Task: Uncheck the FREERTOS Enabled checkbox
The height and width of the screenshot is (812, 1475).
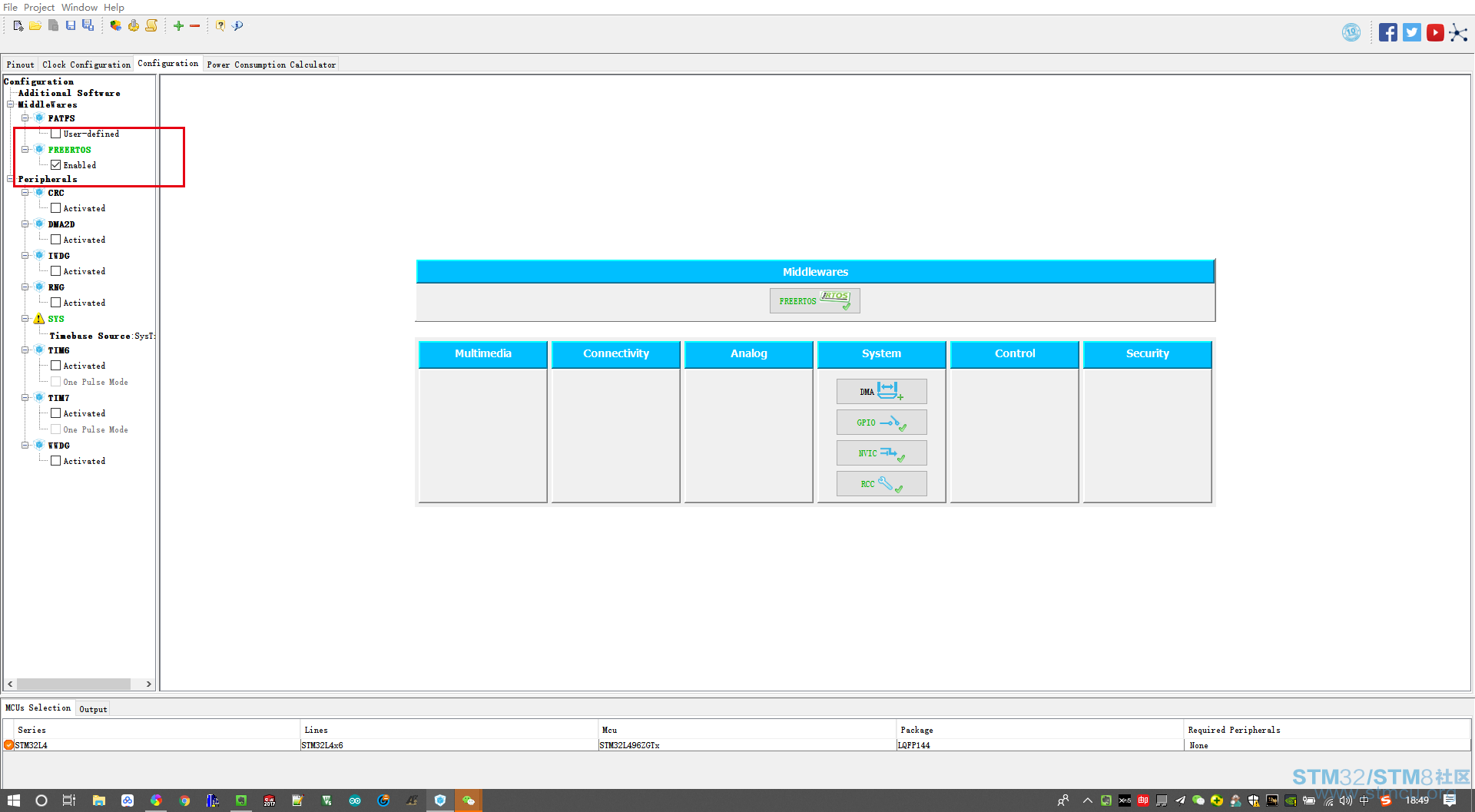Action: (56, 165)
